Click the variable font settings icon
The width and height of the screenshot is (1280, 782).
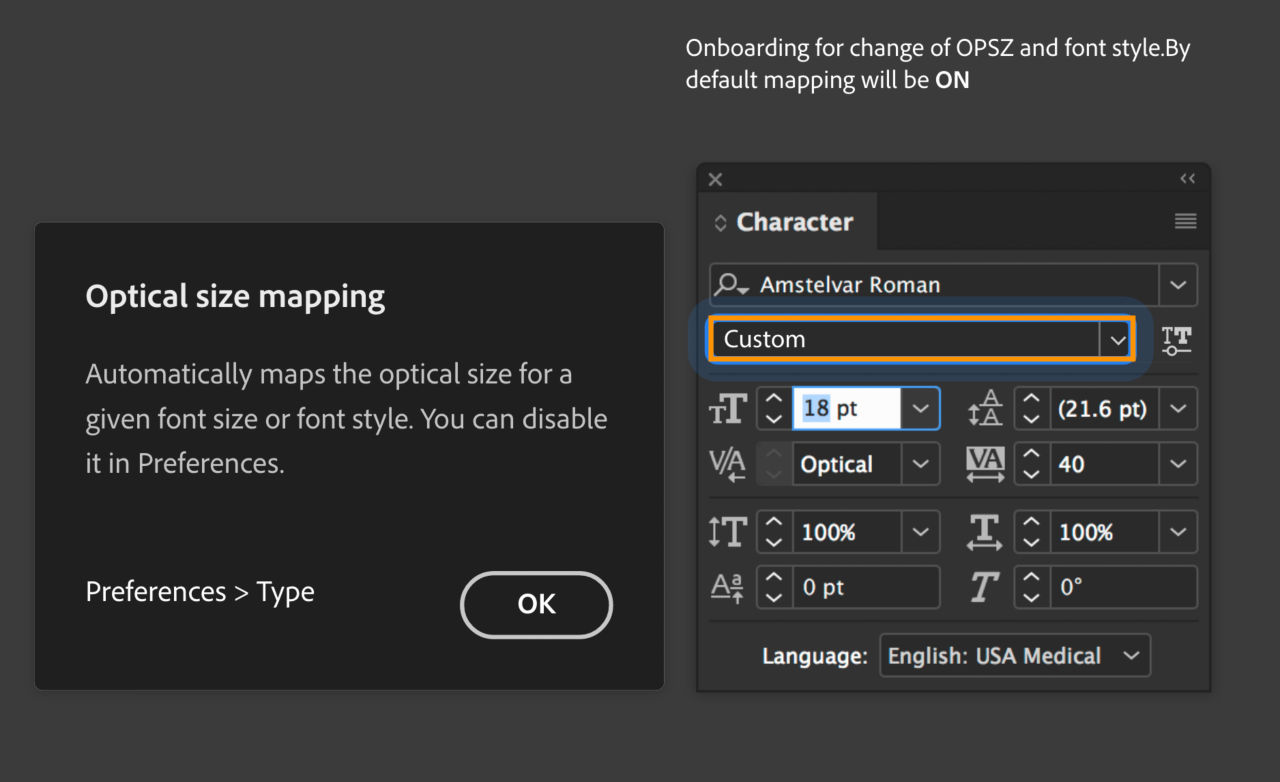1178,340
